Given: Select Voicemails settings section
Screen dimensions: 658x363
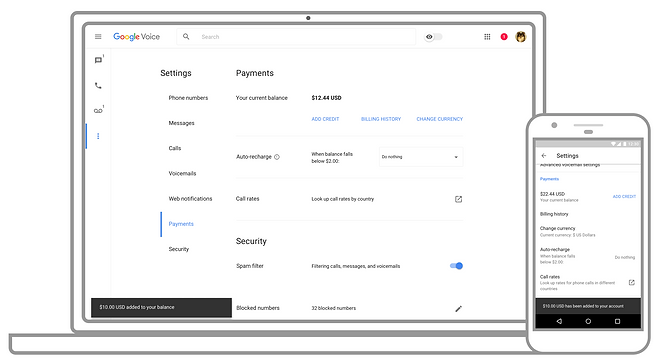Looking at the screenshot, I should click(183, 173).
